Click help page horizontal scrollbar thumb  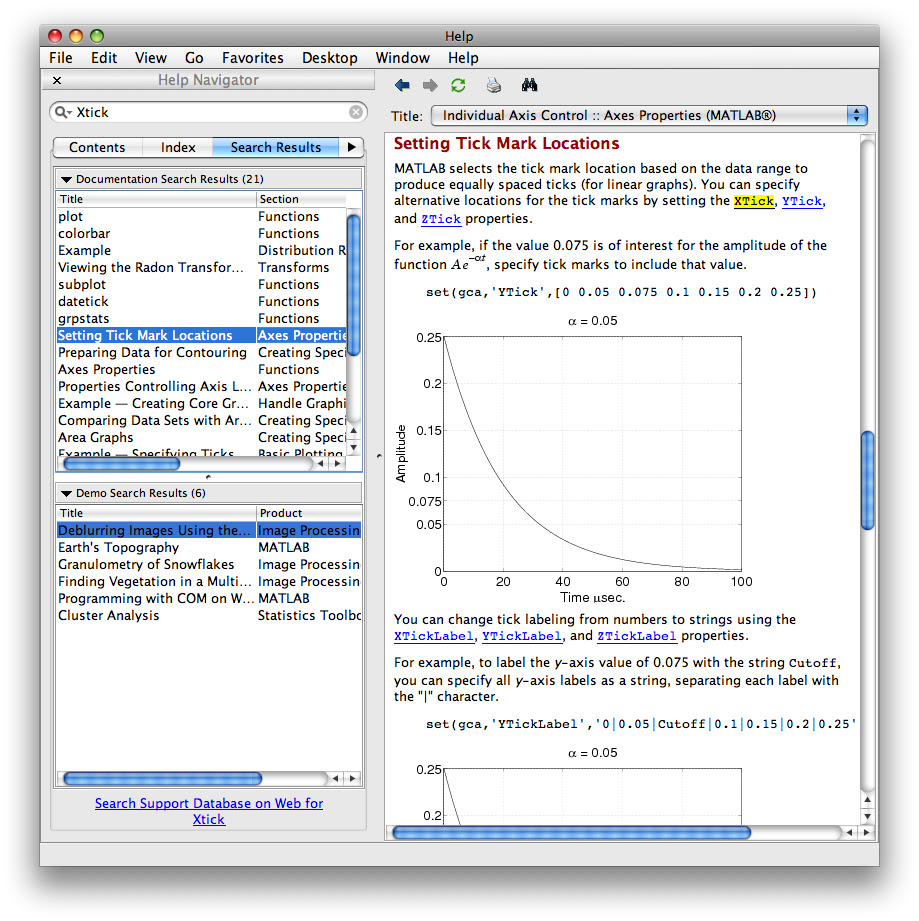point(571,833)
